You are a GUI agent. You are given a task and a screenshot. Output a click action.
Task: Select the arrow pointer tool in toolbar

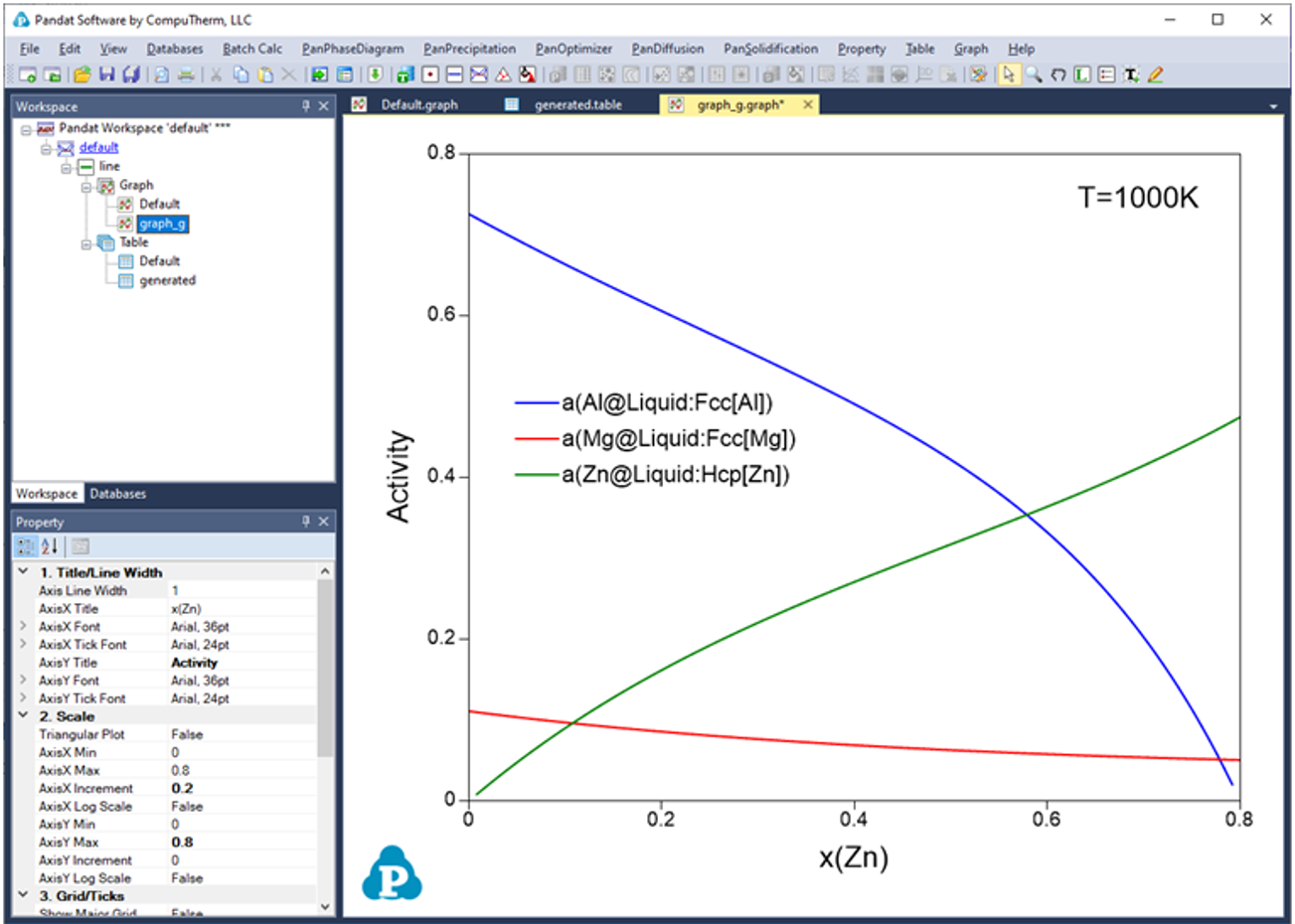coord(1009,75)
